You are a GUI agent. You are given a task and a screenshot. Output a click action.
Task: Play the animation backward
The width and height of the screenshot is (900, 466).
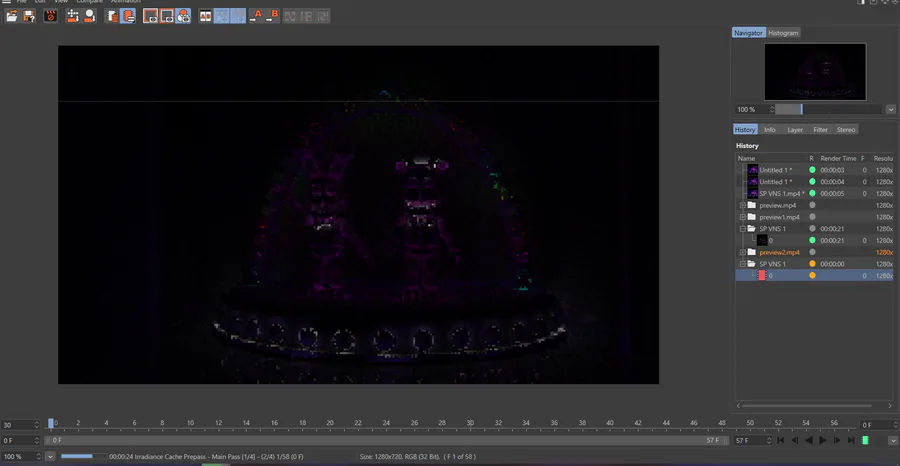click(x=809, y=440)
